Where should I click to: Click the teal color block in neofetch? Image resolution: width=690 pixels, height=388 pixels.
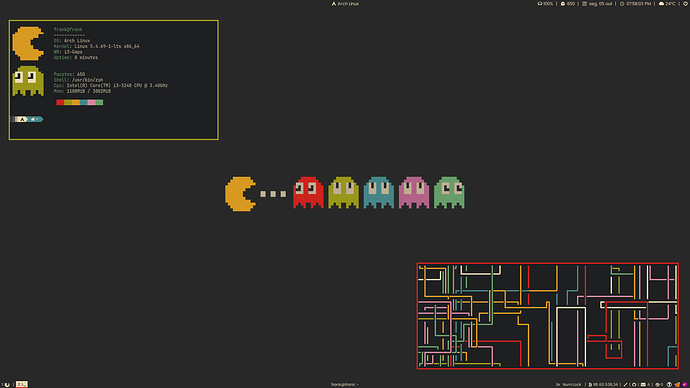tap(84, 102)
